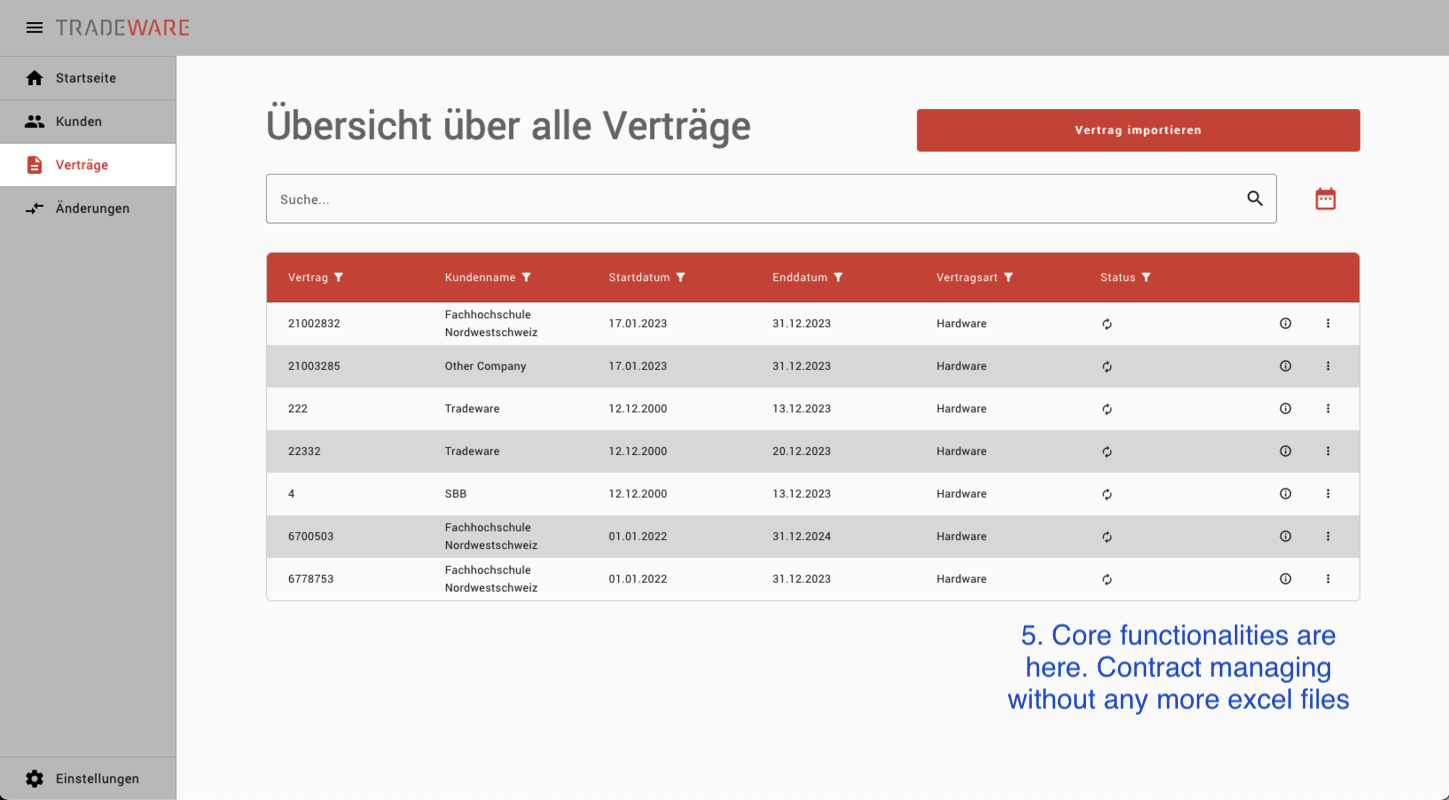Click status sync icon for contract 6778753

click(1107, 580)
